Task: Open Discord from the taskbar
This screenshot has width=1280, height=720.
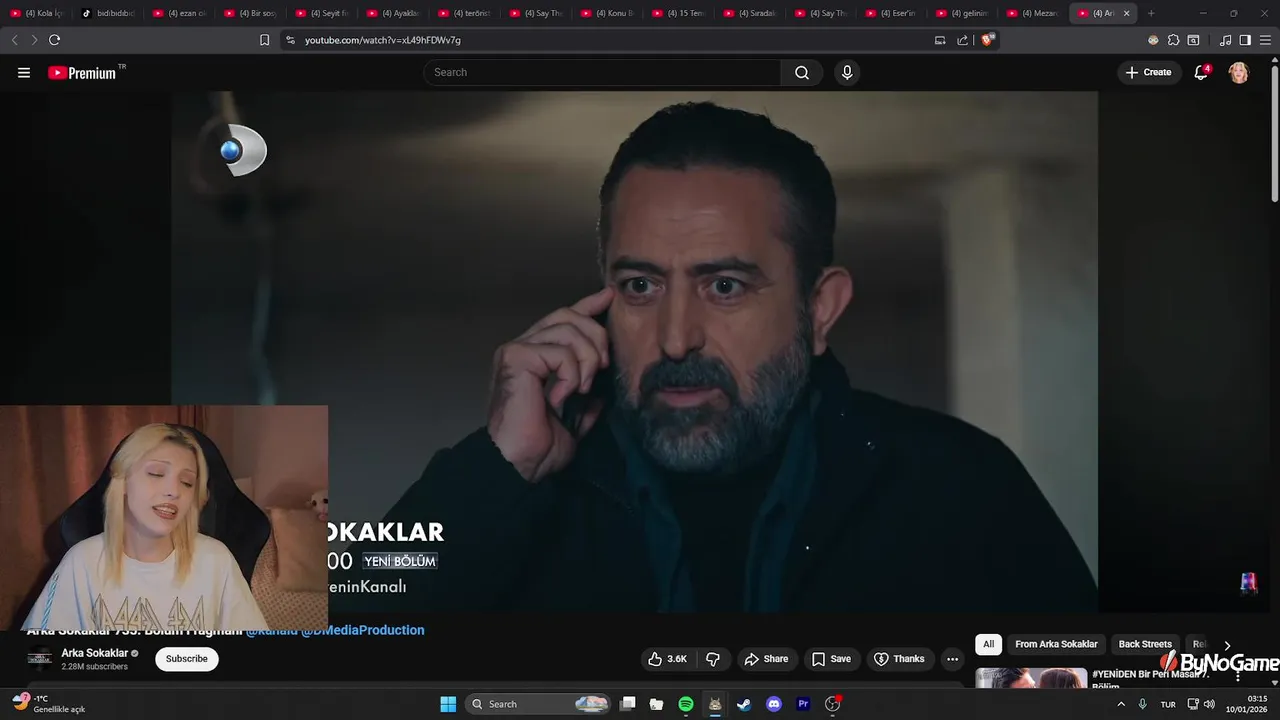Action: tap(773, 704)
